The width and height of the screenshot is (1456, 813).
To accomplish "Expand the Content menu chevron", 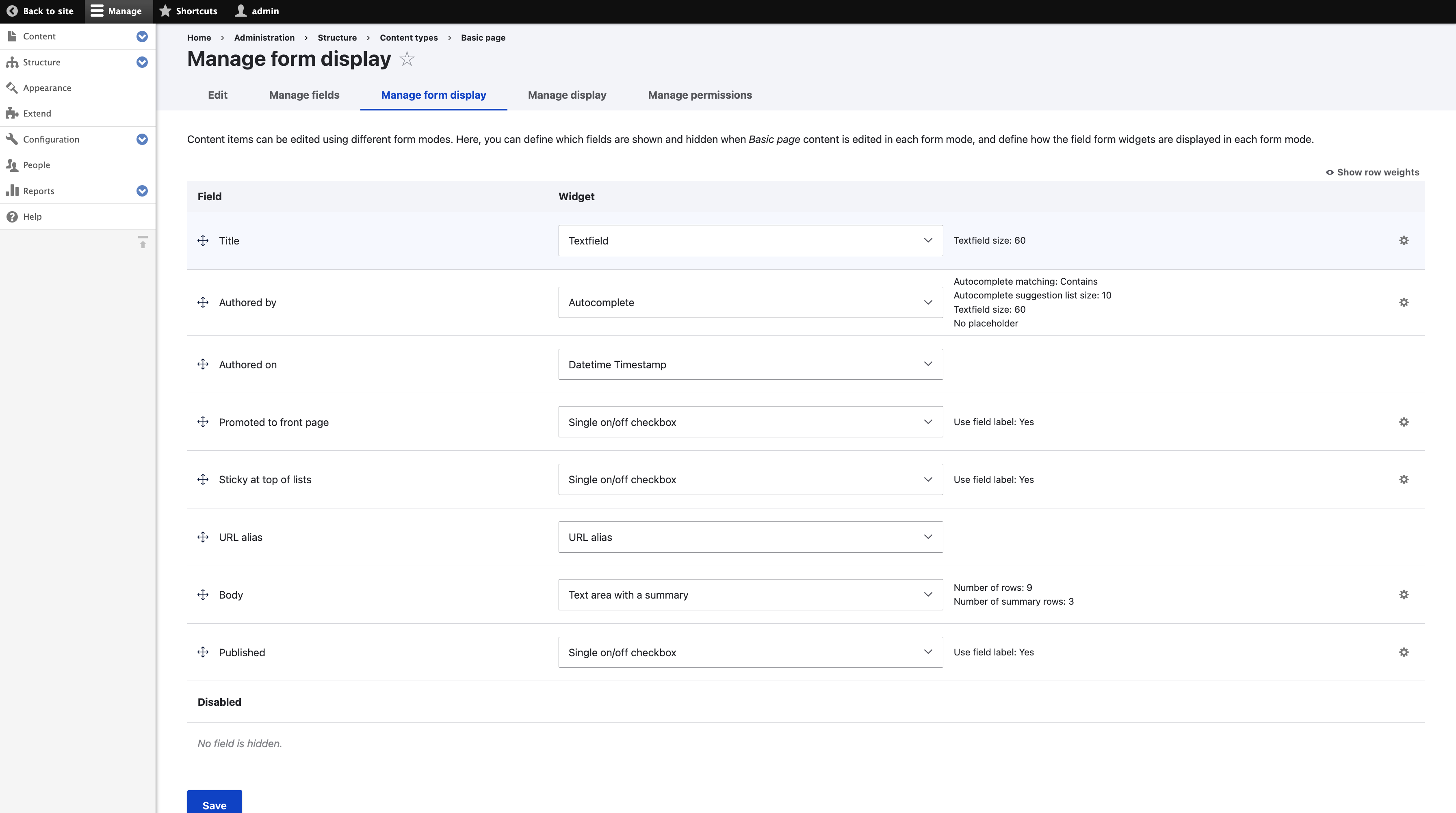I will tap(142, 36).
